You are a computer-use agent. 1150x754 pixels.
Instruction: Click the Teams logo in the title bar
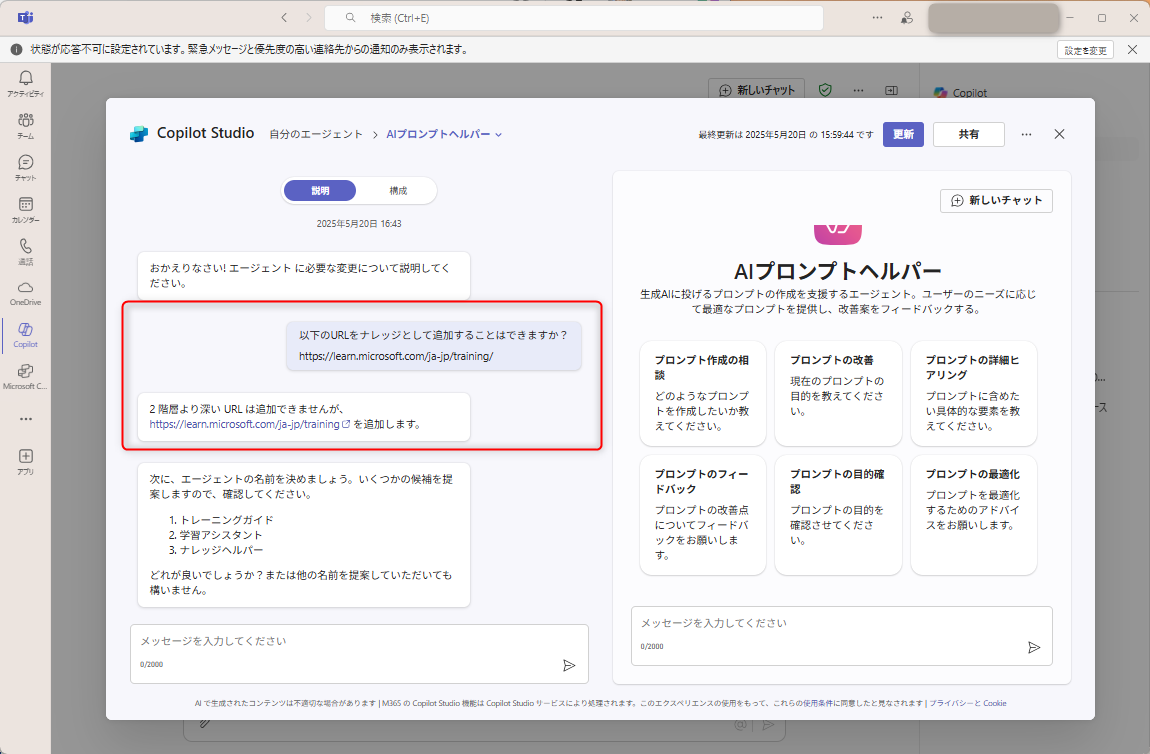(x=26, y=18)
